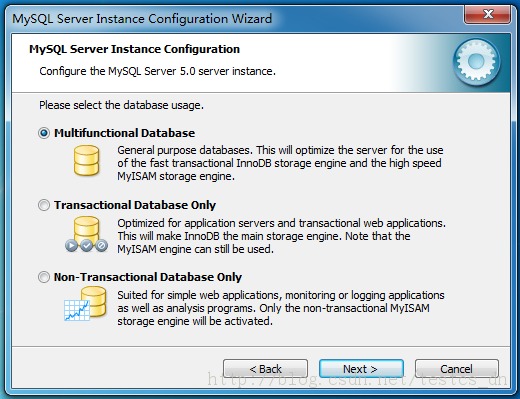Click the Non-Transactional Database chart icon

(85, 304)
